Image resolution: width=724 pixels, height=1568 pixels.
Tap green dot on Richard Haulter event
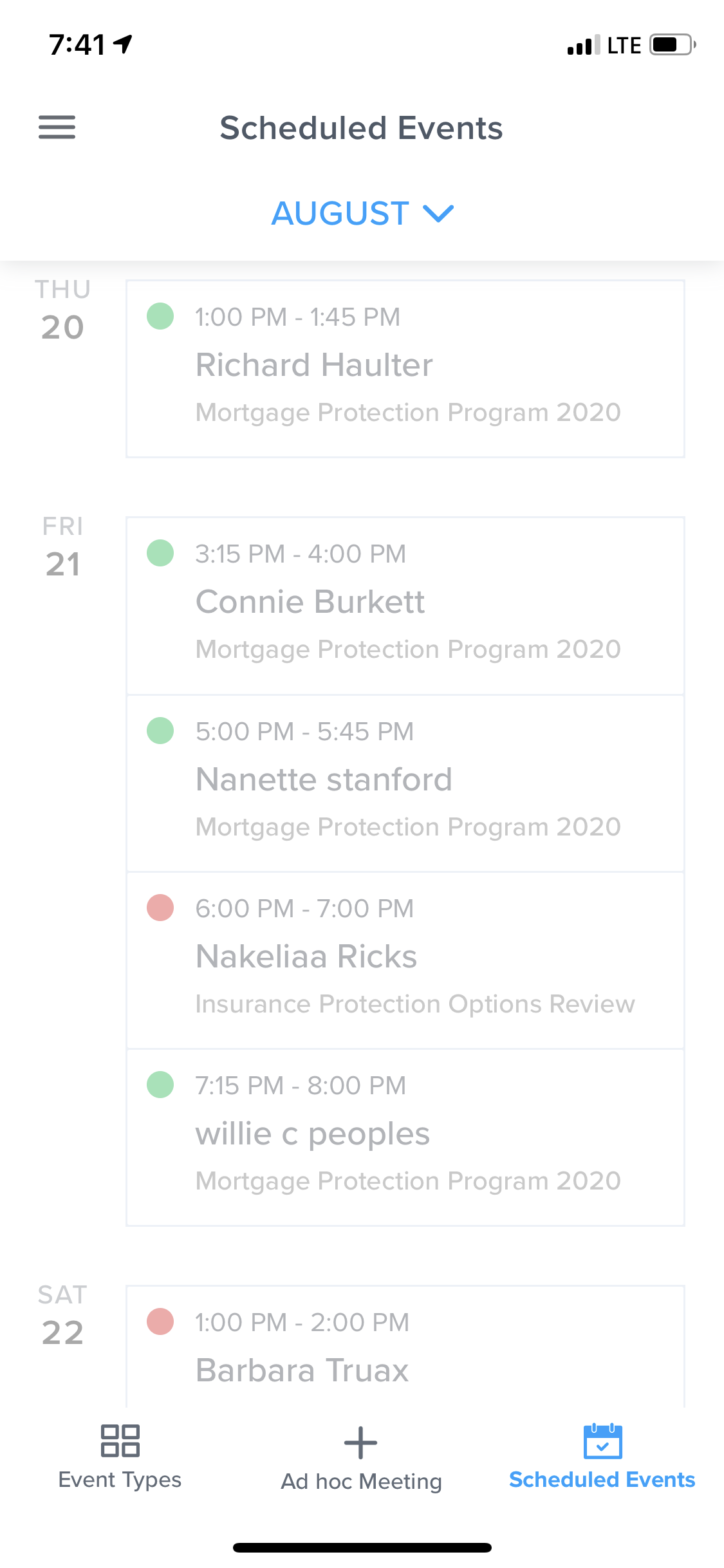pyautogui.click(x=160, y=316)
